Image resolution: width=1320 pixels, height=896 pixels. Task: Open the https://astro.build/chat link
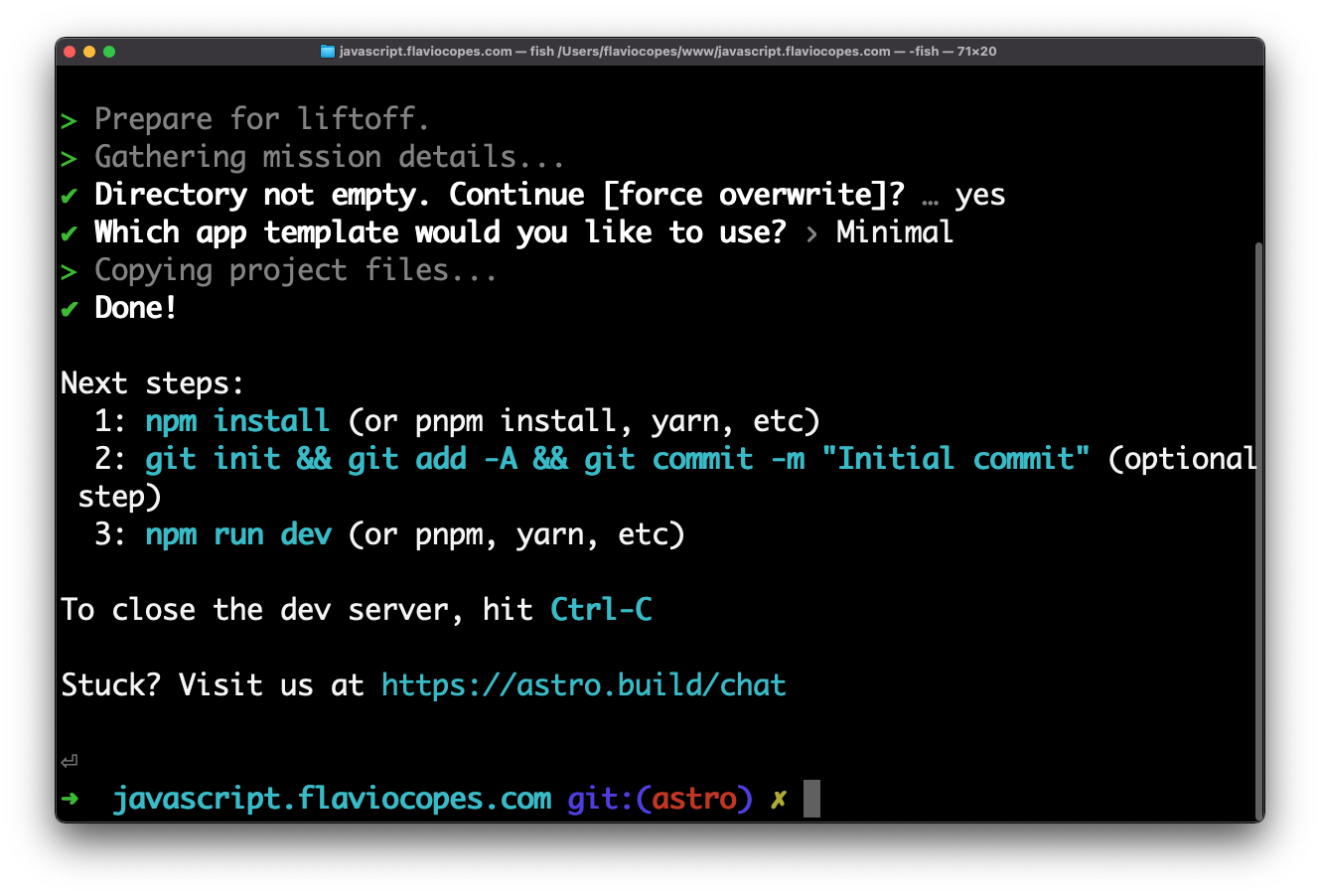583,685
